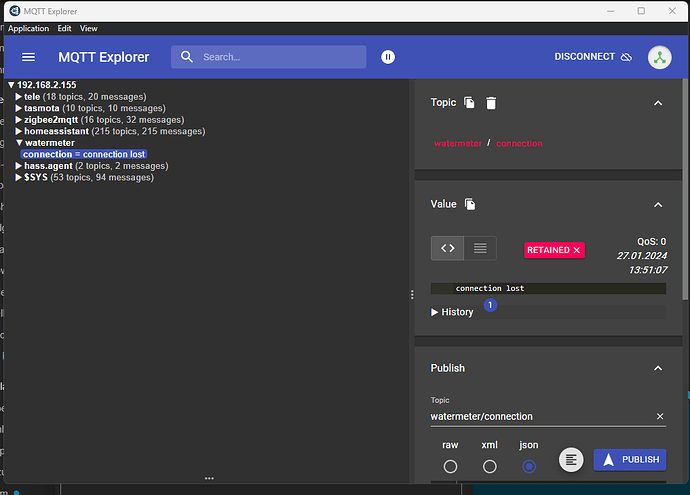This screenshot has height=495, width=690.
Task: Click the vertical panel splitter handle
Action: [412, 294]
